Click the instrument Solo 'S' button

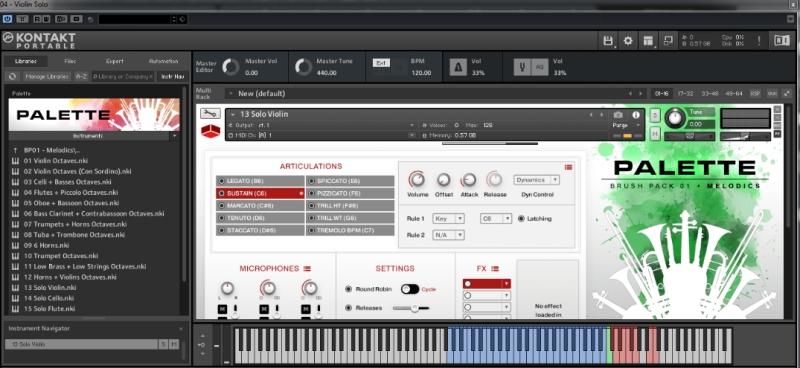655,115
